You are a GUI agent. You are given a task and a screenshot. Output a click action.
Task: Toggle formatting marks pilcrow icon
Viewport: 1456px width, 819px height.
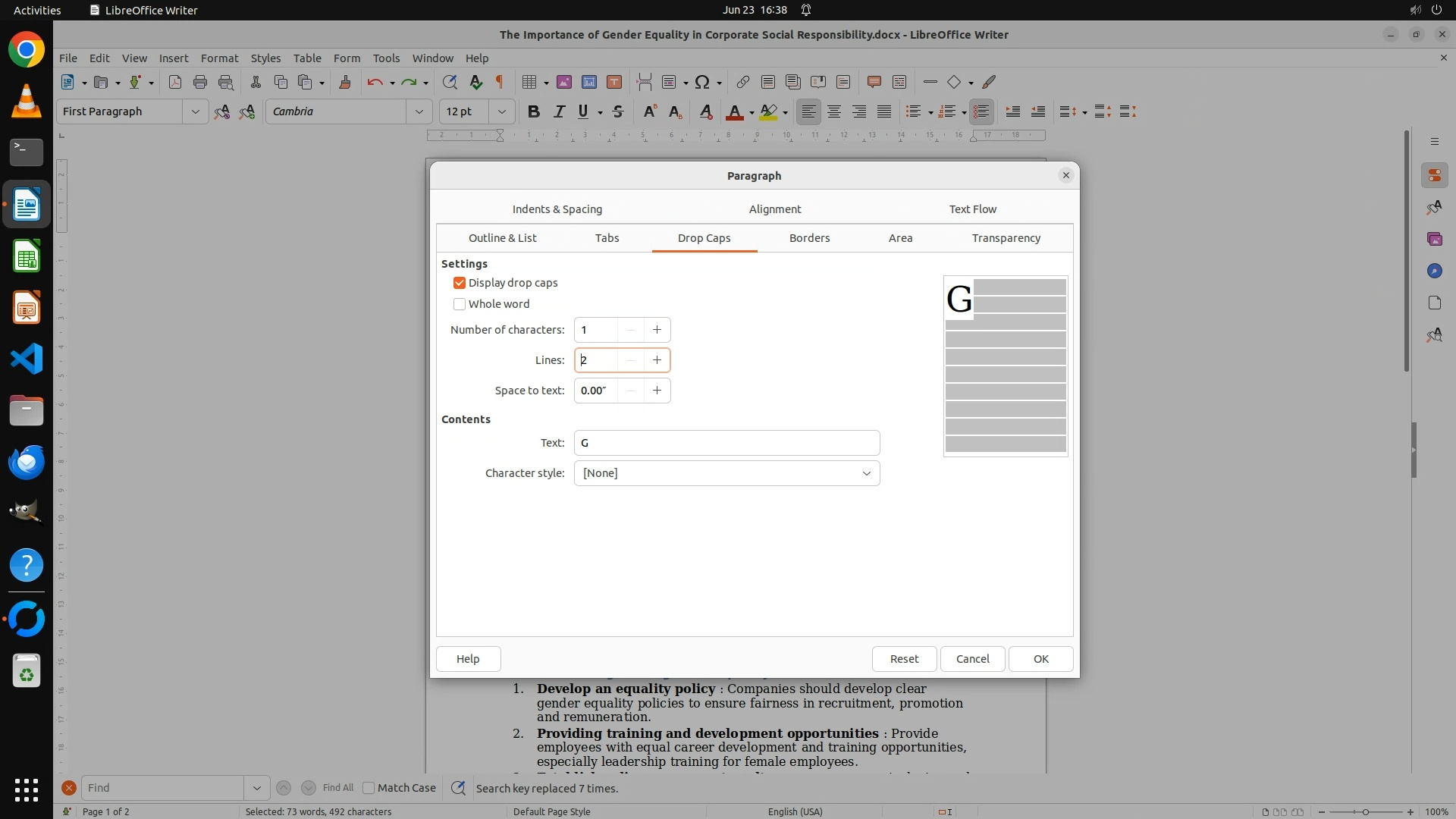500,82
